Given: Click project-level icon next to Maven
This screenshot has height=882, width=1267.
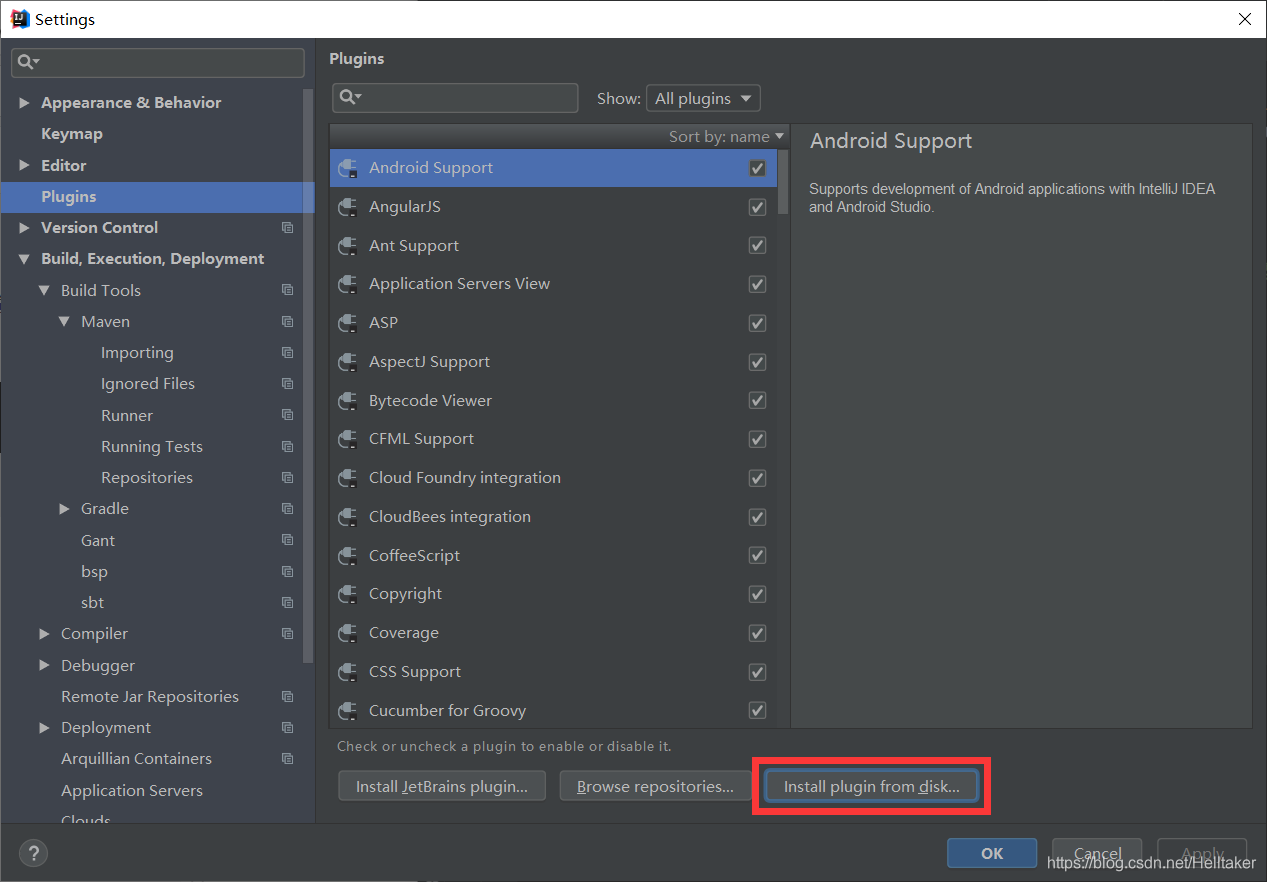Looking at the screenshot, I should (x=288, y=322).
